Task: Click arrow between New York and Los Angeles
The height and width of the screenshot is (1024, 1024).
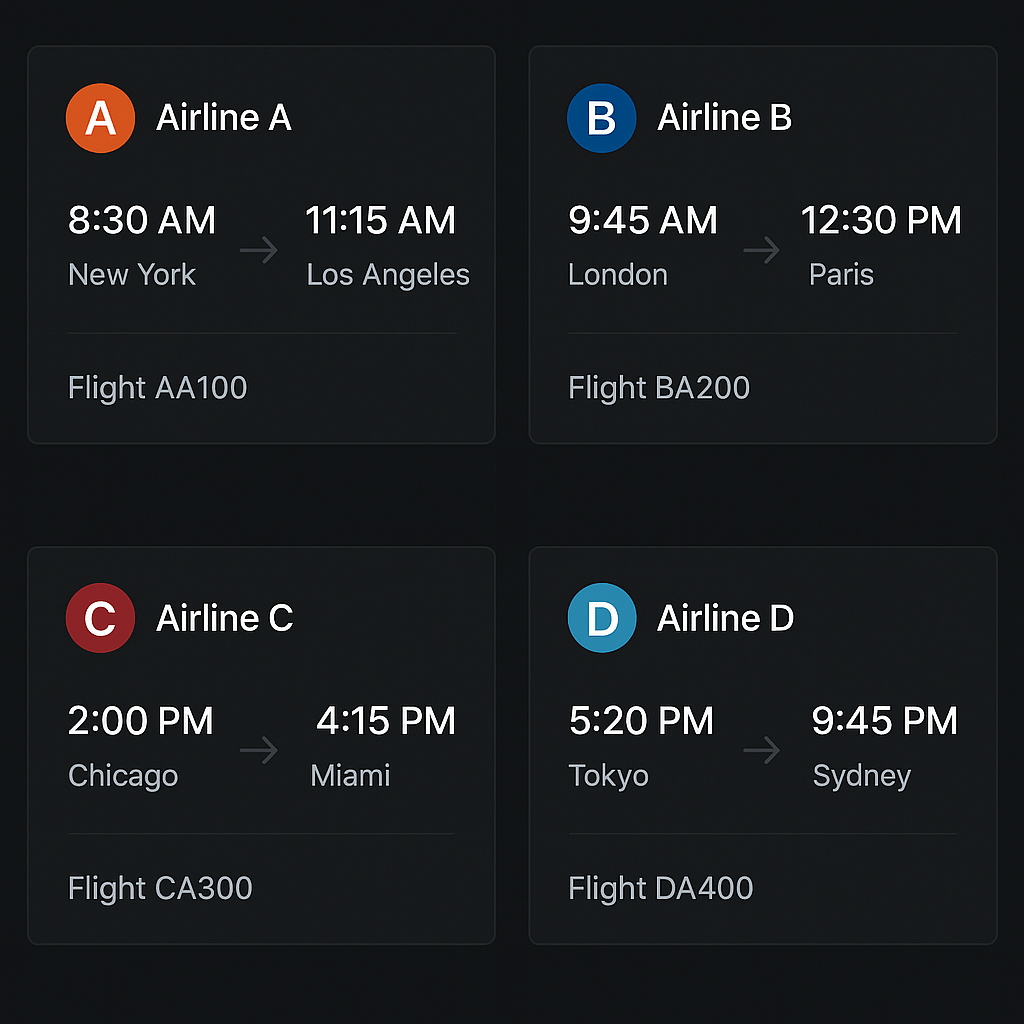Action: 259,250
